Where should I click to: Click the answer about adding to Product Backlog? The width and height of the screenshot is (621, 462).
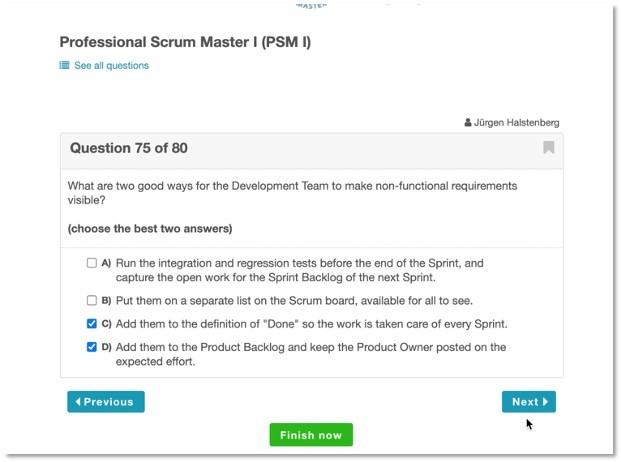coord(310,354)
